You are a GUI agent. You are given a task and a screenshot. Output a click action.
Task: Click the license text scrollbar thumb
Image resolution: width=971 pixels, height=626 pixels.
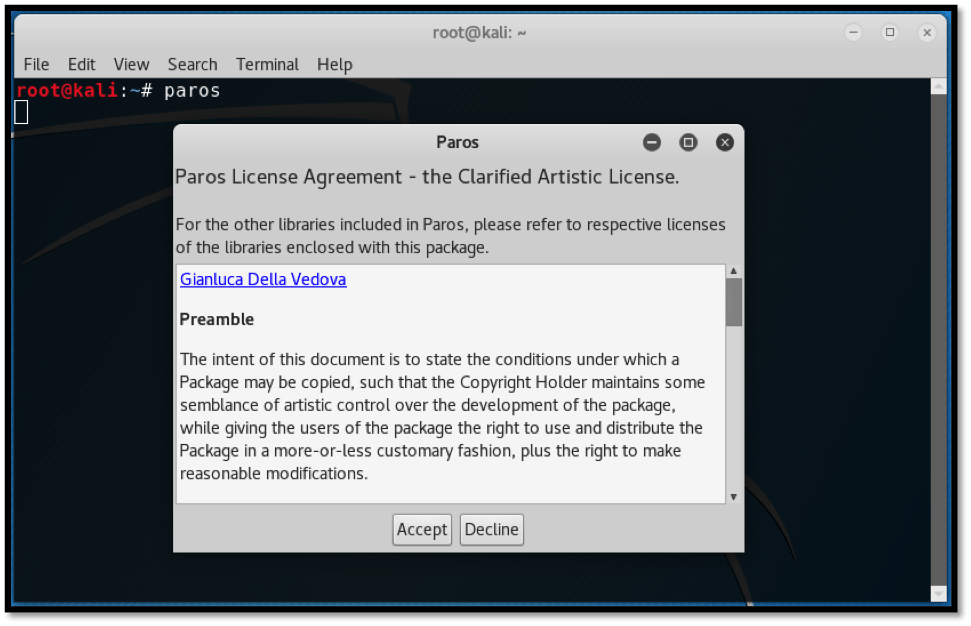733,302
